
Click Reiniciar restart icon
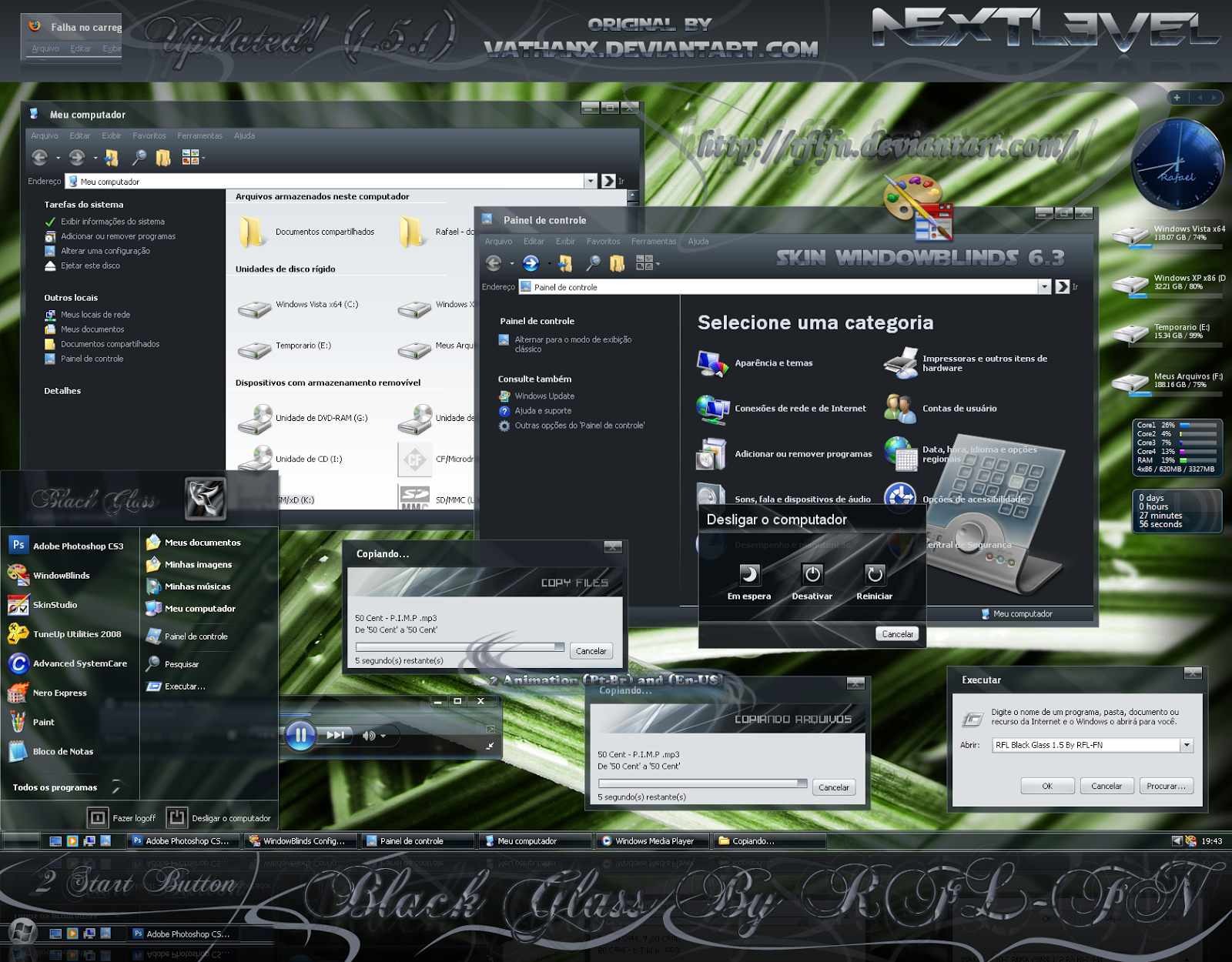pyautogui.click(x=875, y=575)
